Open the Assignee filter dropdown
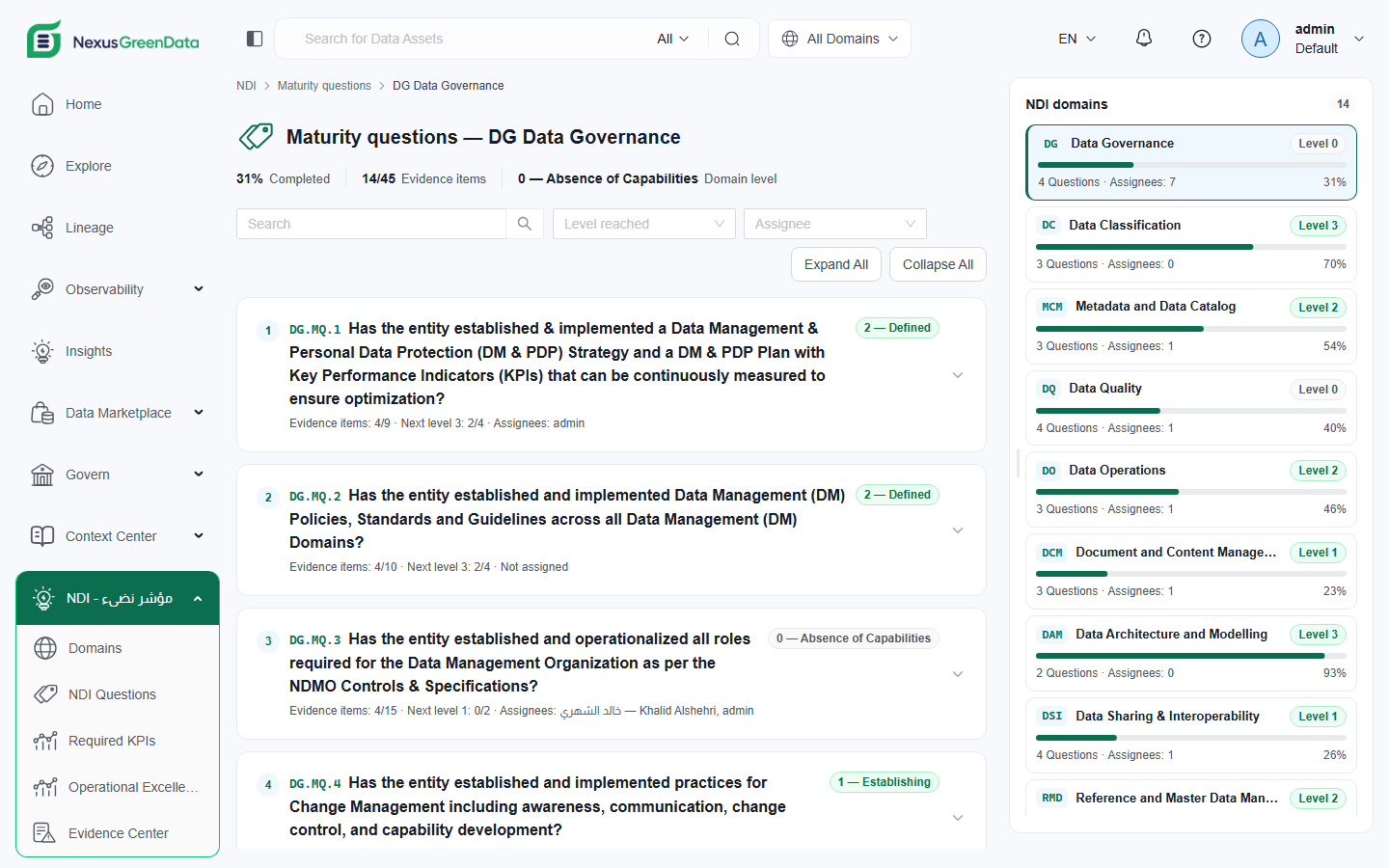 pyautogui.click(x=835, y=224)
